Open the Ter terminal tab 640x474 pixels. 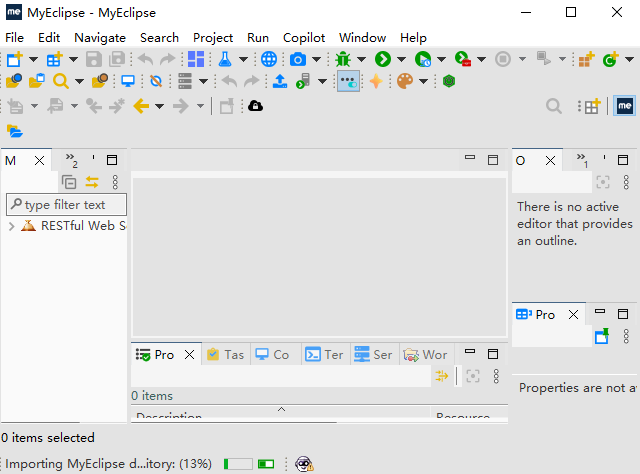coord(325,355)
